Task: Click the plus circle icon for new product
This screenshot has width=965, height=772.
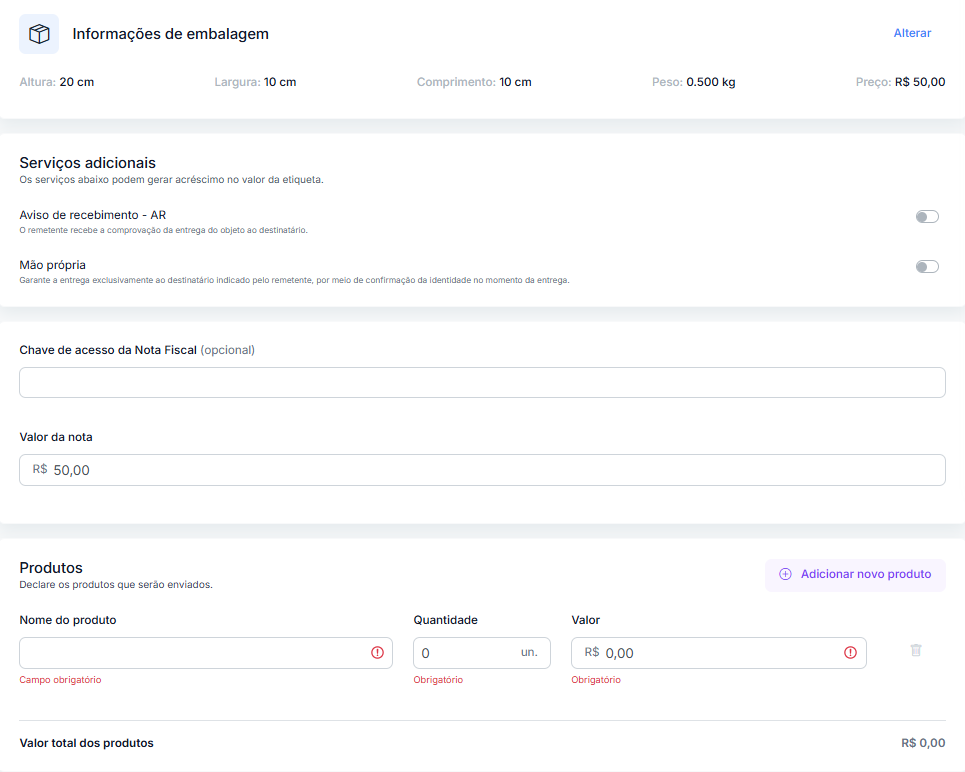Action: pos(785,574)
